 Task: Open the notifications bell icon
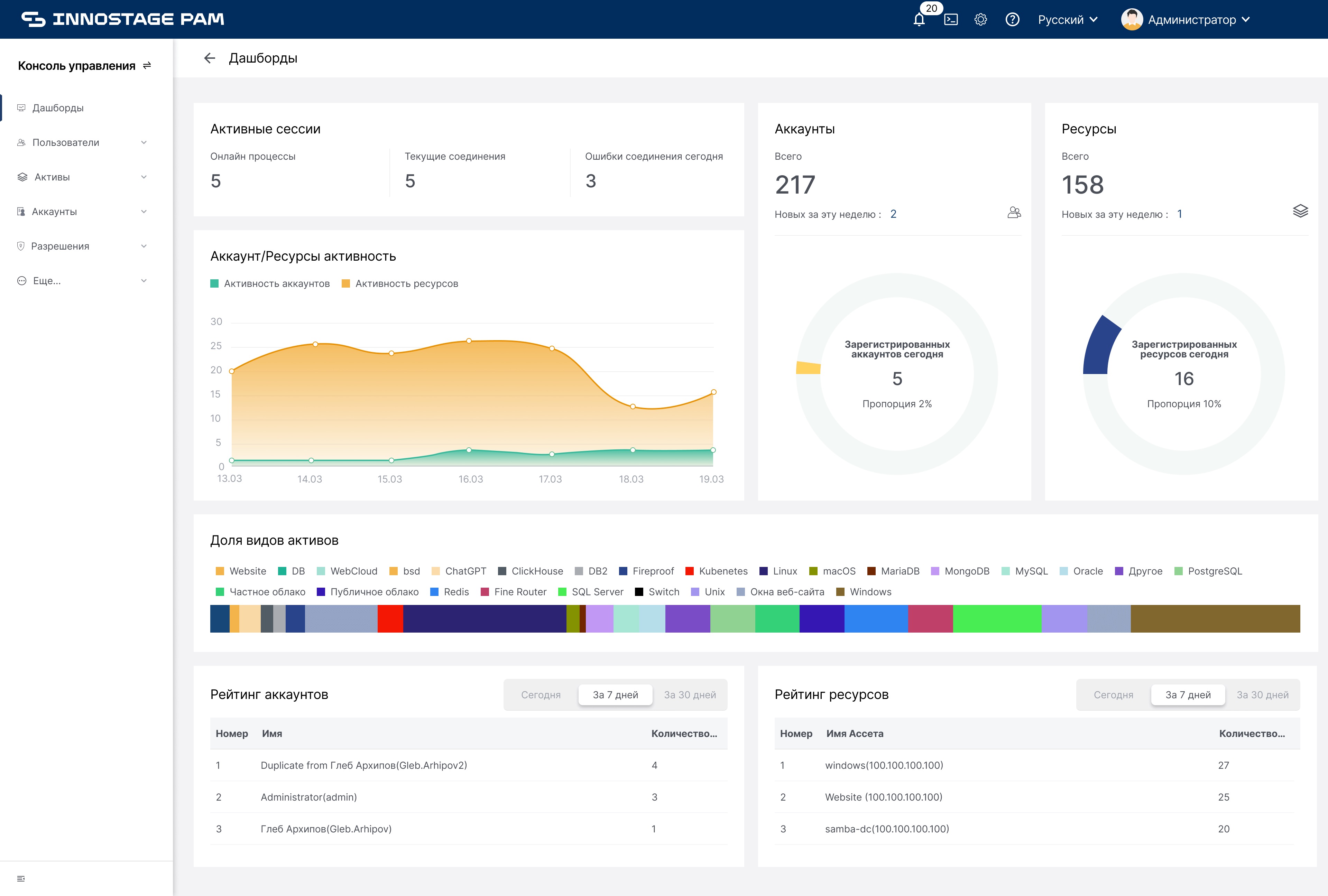coord(919,20)
